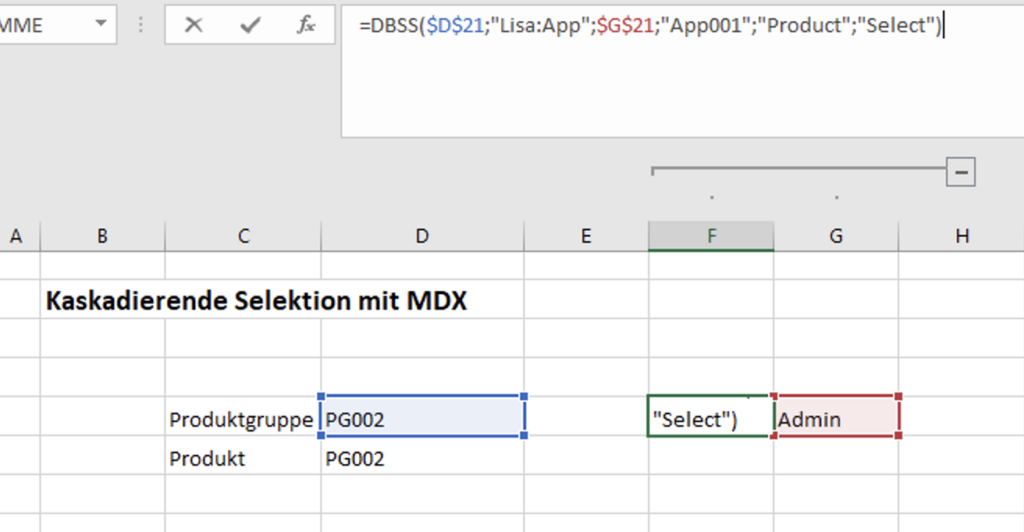Open the Insert Function fx dialog
This screenshot has height=532, width=1024.
tap(306, 25)
